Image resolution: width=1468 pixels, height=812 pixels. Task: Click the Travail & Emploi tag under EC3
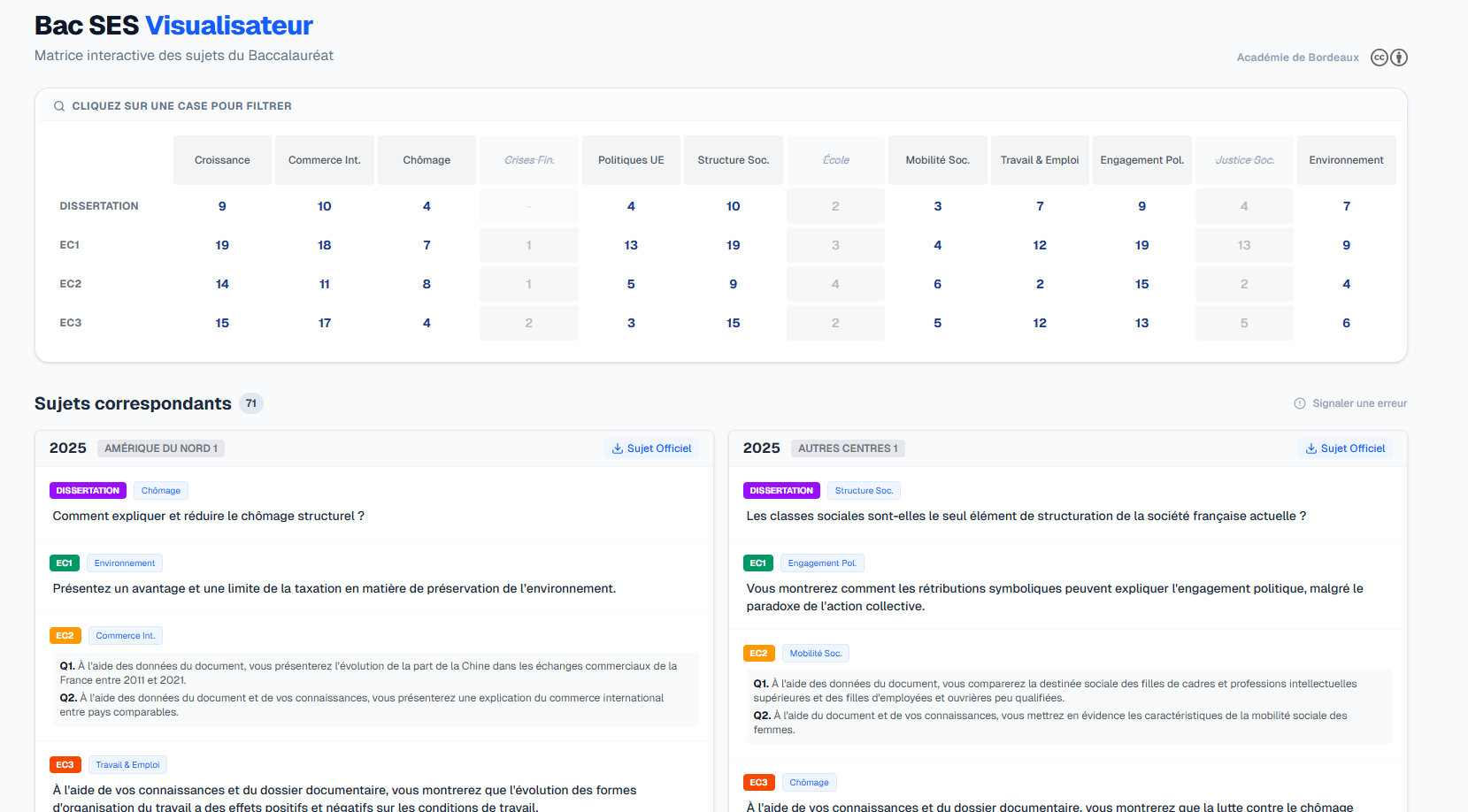[x=127, y=765]
